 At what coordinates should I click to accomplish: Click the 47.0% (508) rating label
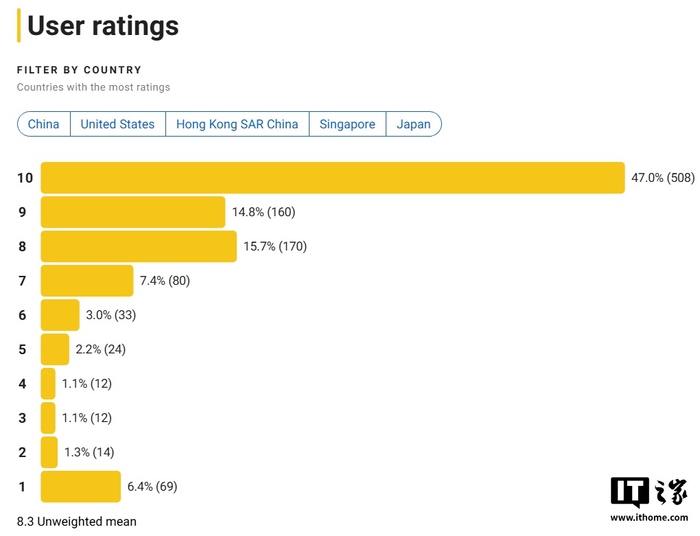coord(662,178)
